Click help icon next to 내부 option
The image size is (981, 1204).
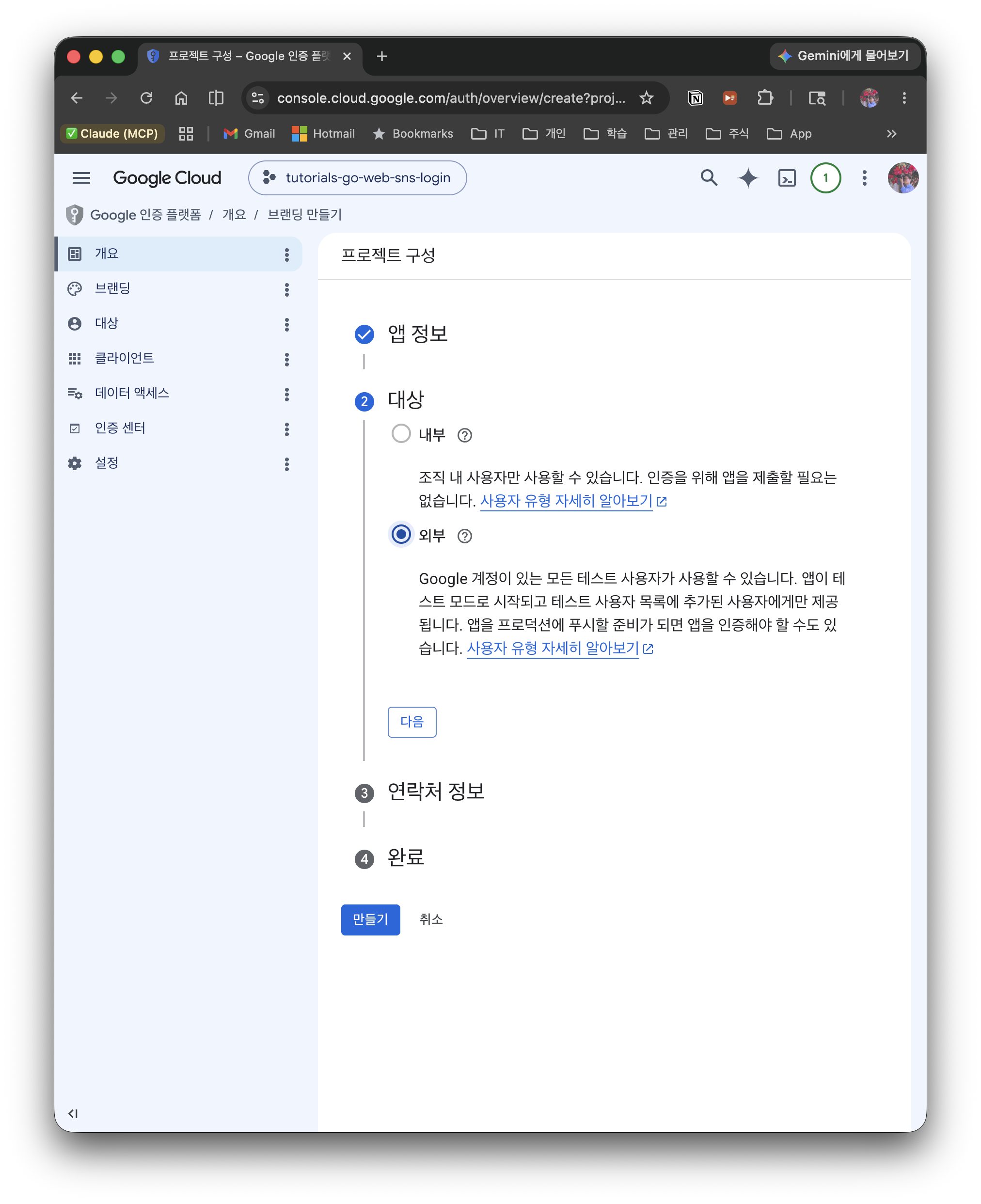point(464,435)
